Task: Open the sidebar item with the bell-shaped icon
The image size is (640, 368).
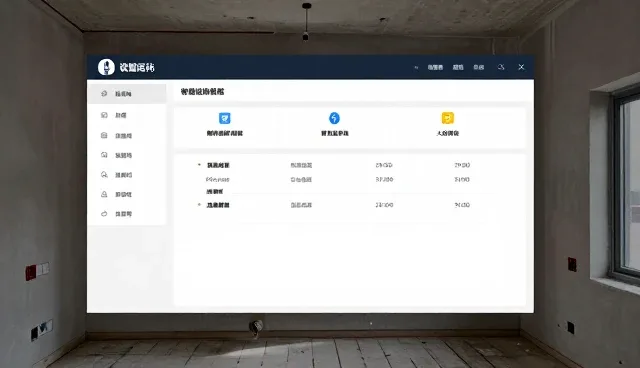Action: pyautogui.click(x=127, y=194)
